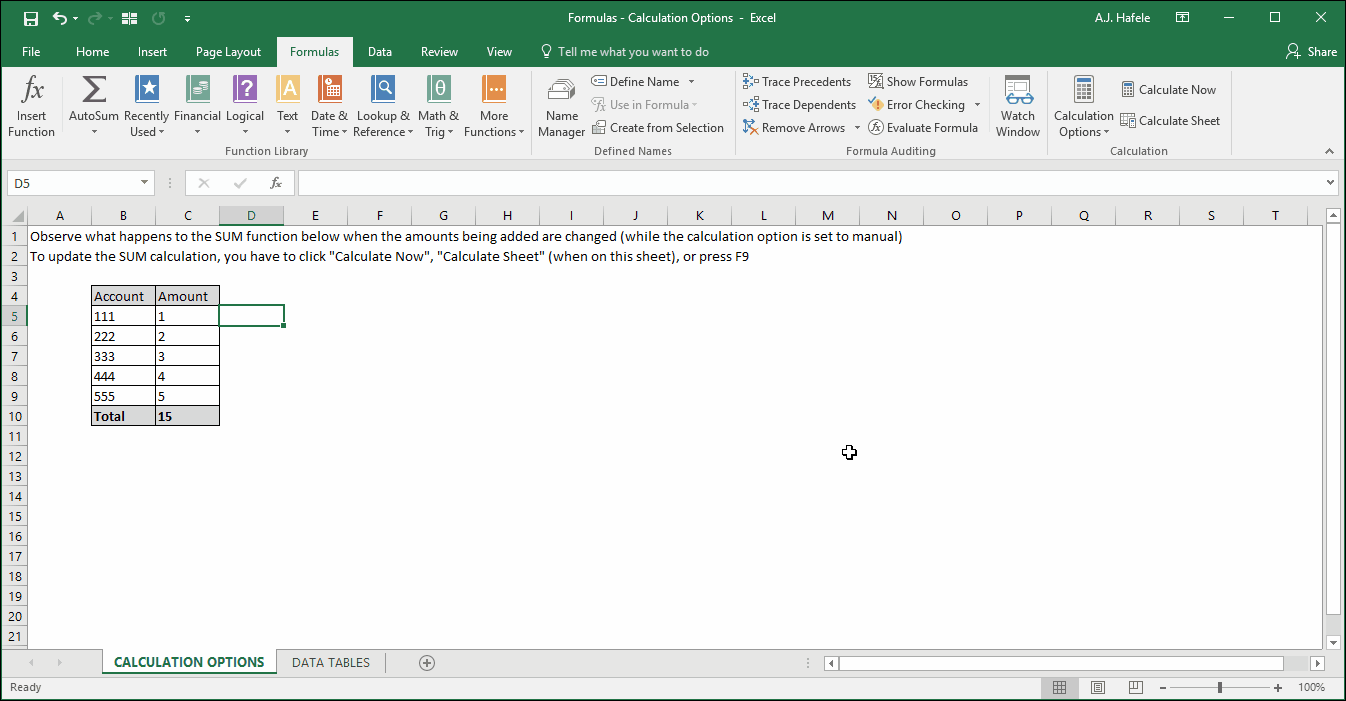Open Financial functions list
1346x701 pixels.
(197, 107)
